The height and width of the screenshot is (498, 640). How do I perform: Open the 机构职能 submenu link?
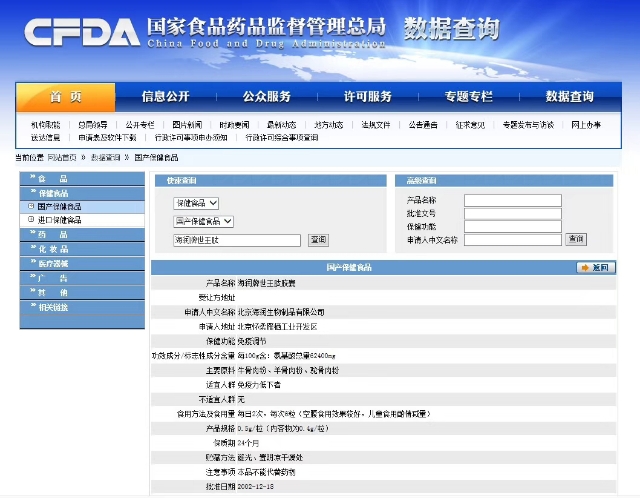(45, 125)
